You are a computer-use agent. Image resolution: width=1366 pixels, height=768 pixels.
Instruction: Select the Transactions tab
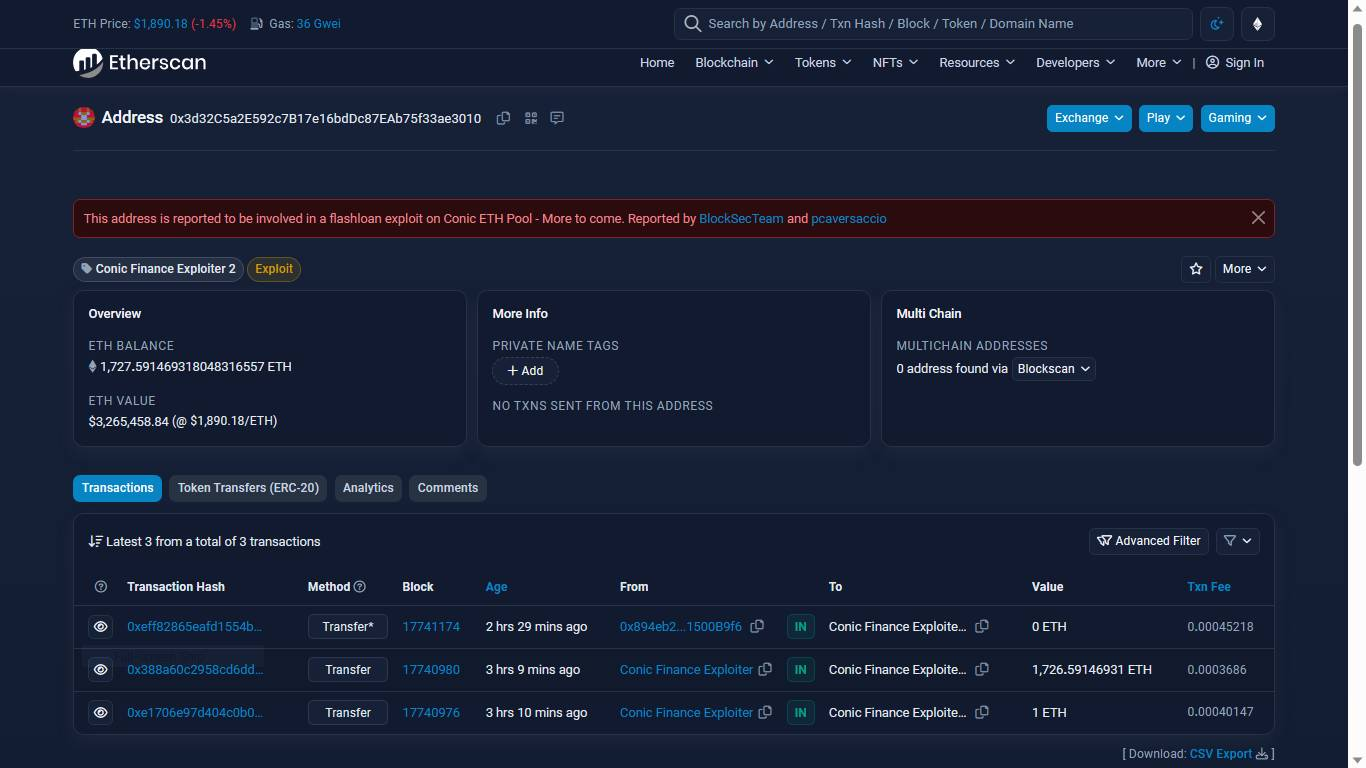click(x=118, y=488)
